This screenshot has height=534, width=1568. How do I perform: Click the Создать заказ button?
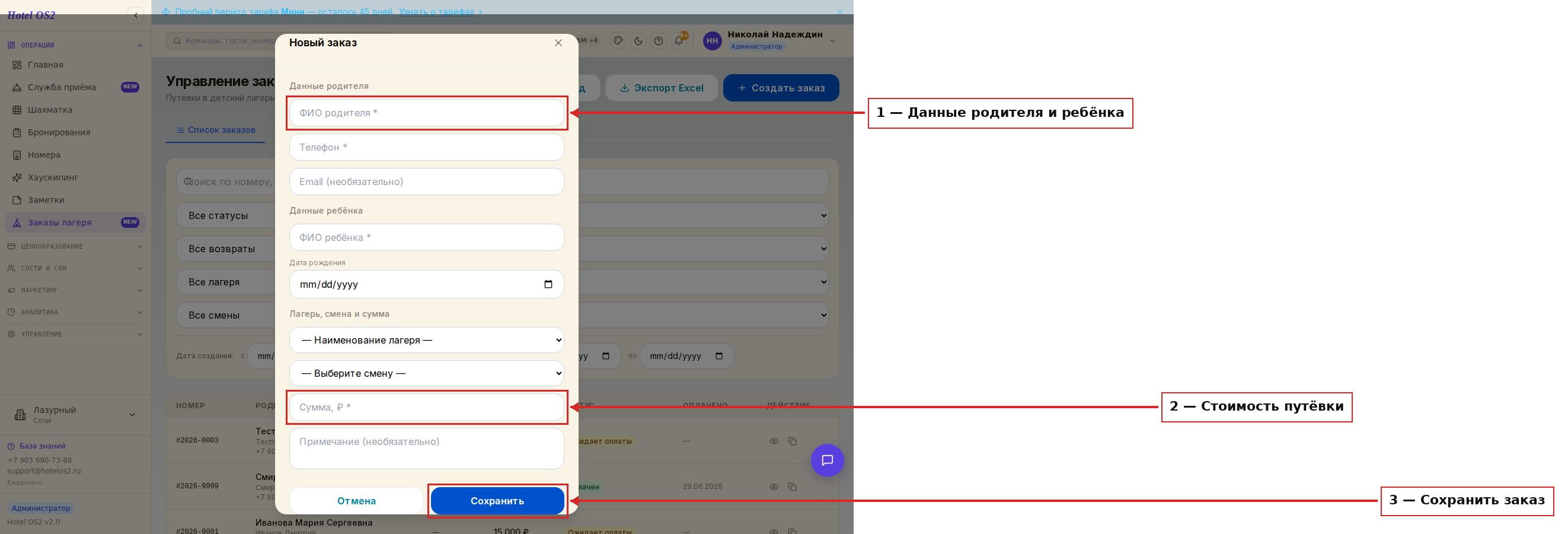point(781,88)
